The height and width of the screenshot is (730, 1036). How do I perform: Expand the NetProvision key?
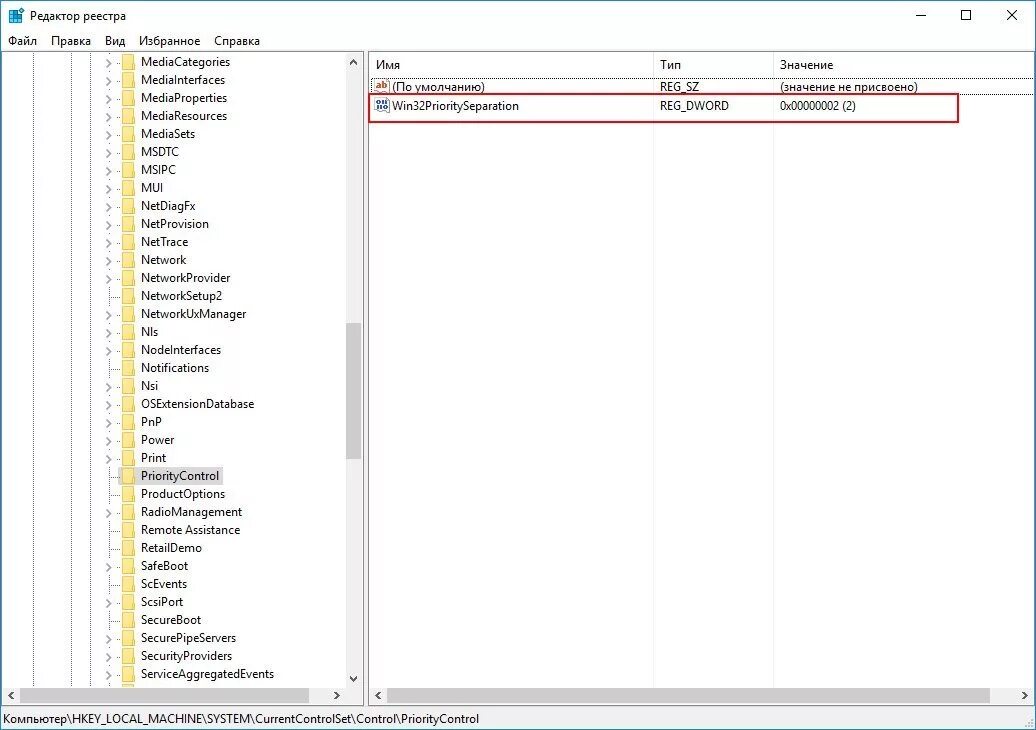[109, 225]
